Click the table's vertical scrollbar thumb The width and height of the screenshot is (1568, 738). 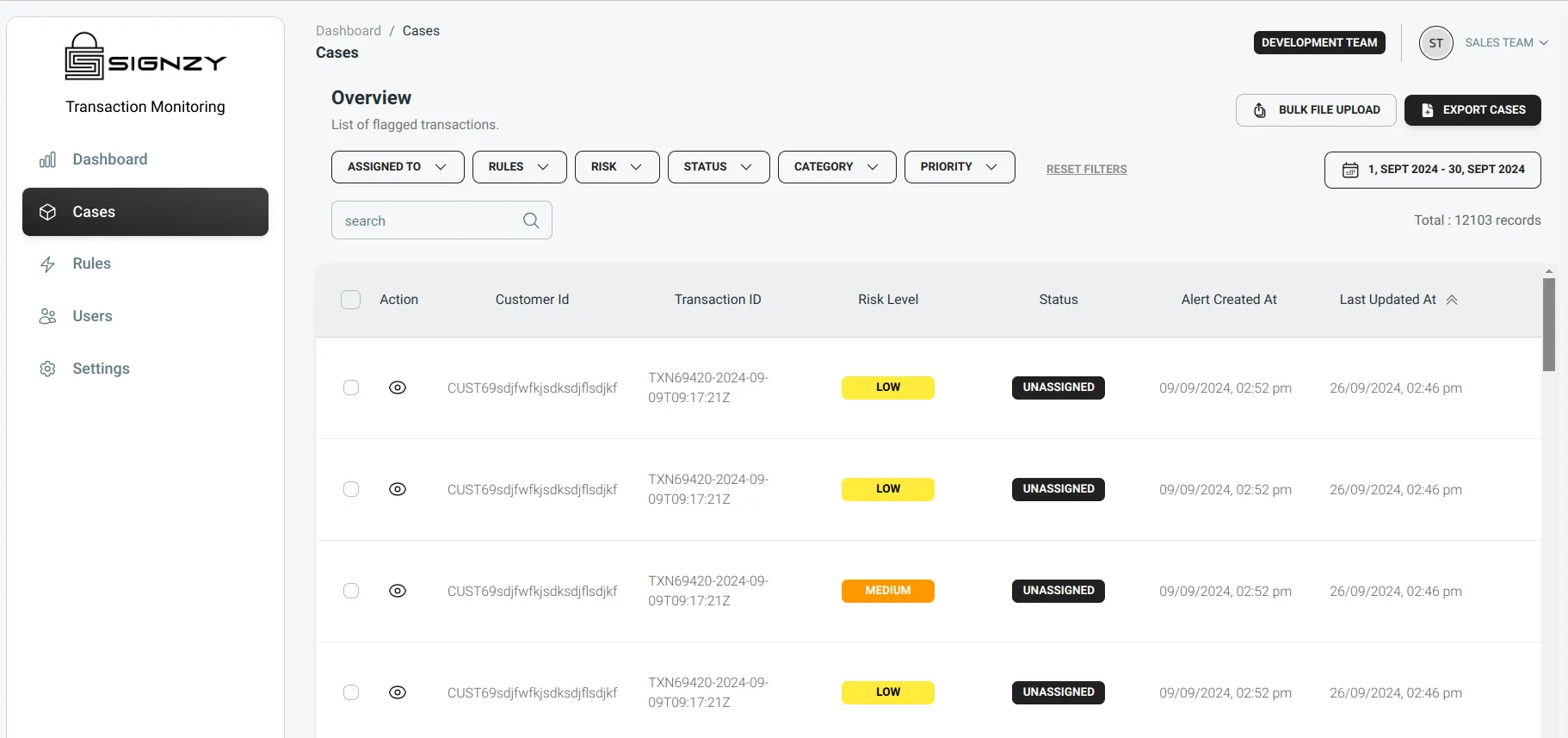click(x=1549, y=325)
